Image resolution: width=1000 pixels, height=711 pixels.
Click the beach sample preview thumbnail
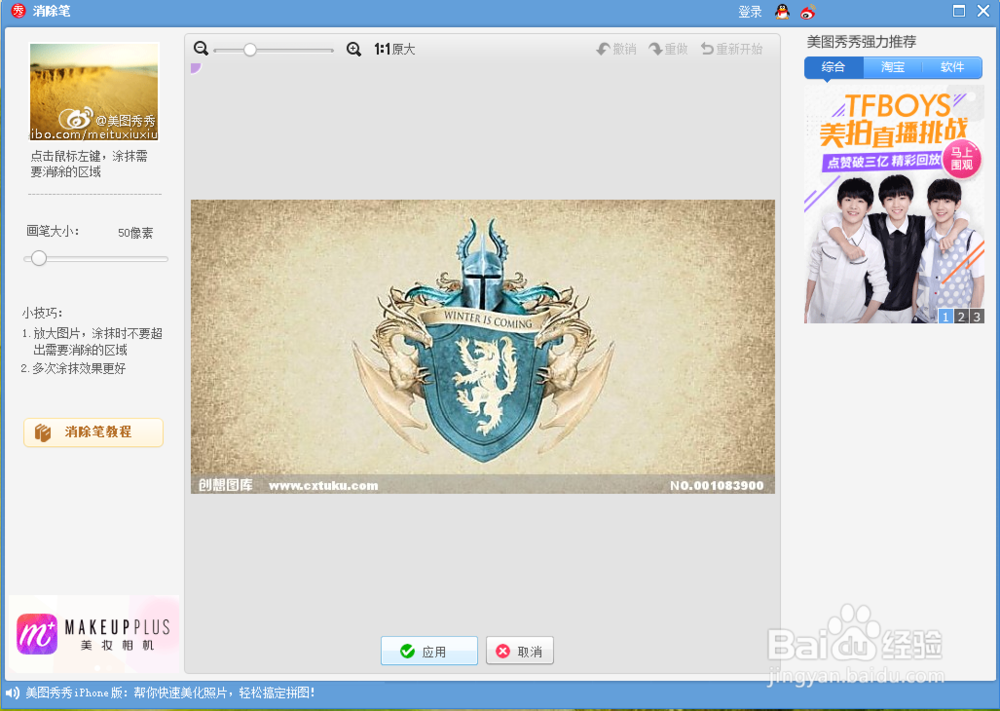point(94,91)
